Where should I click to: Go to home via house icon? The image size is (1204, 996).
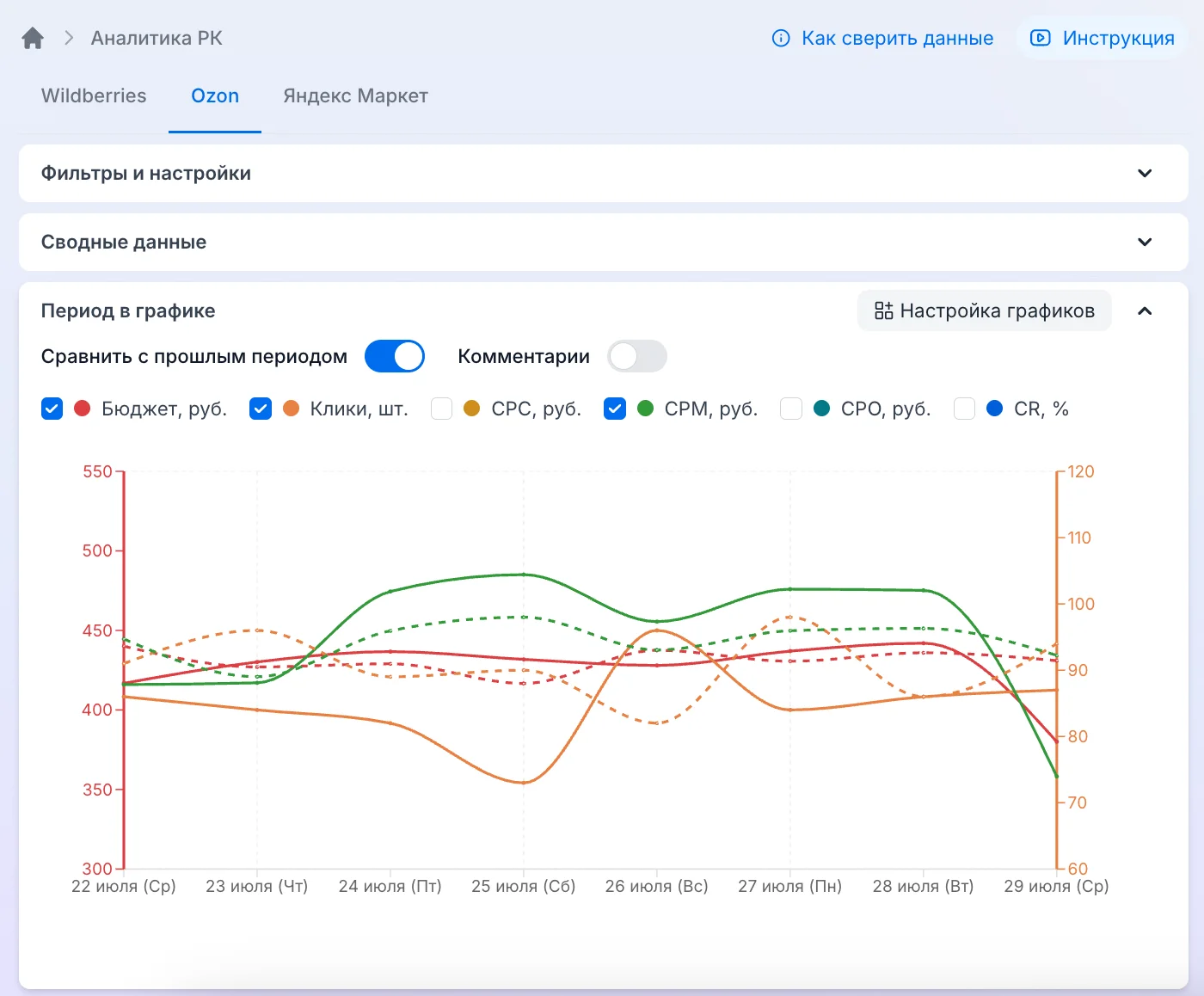(x=33, y=38)
